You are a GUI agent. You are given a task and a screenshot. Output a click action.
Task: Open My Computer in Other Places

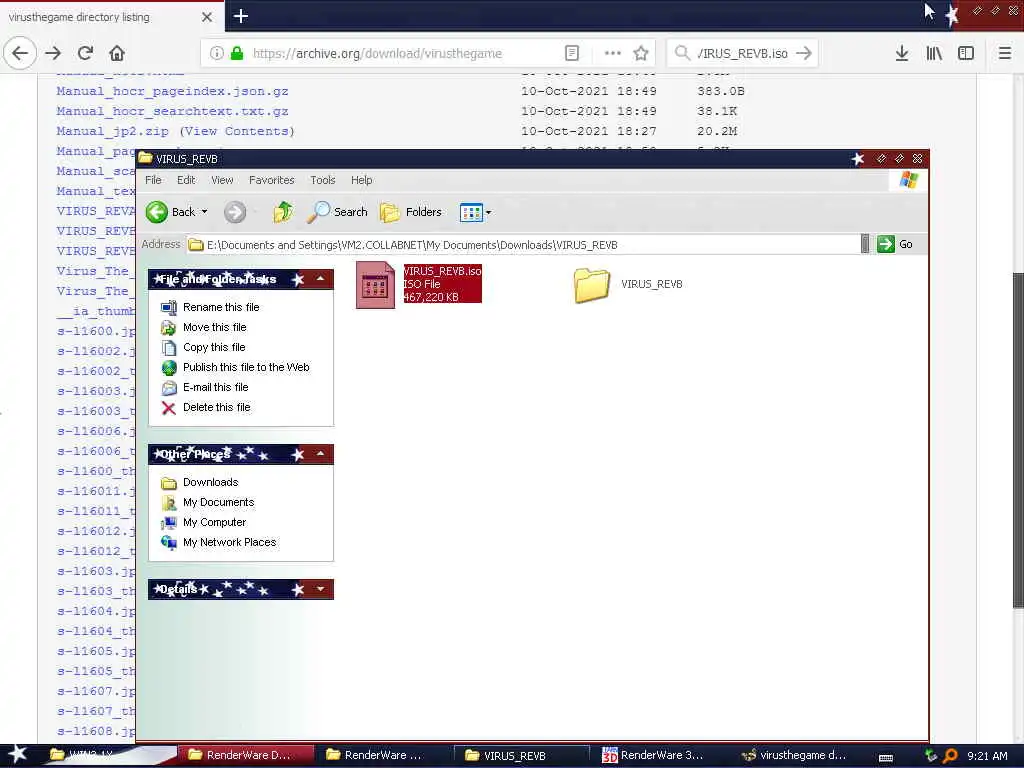[x=214, y=522]
